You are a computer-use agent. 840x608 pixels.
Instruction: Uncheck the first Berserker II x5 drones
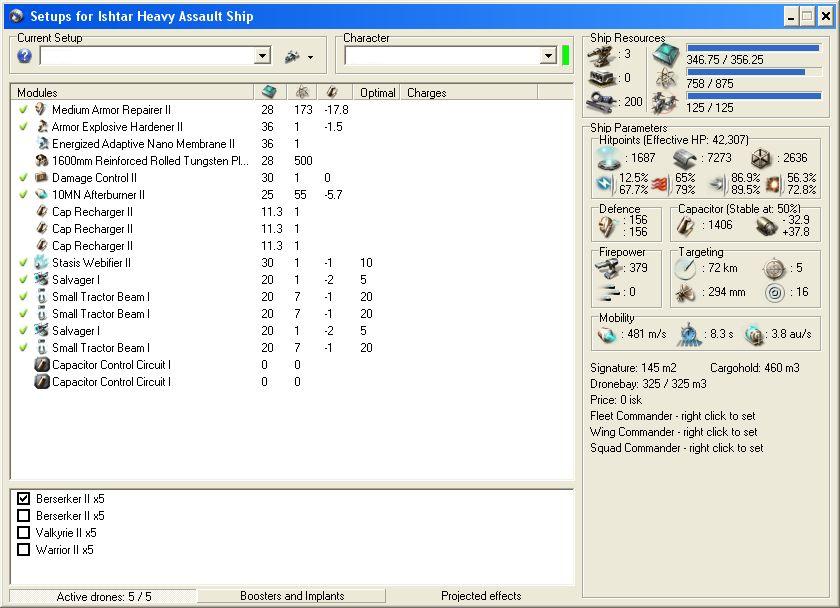[x=23, y=499]
